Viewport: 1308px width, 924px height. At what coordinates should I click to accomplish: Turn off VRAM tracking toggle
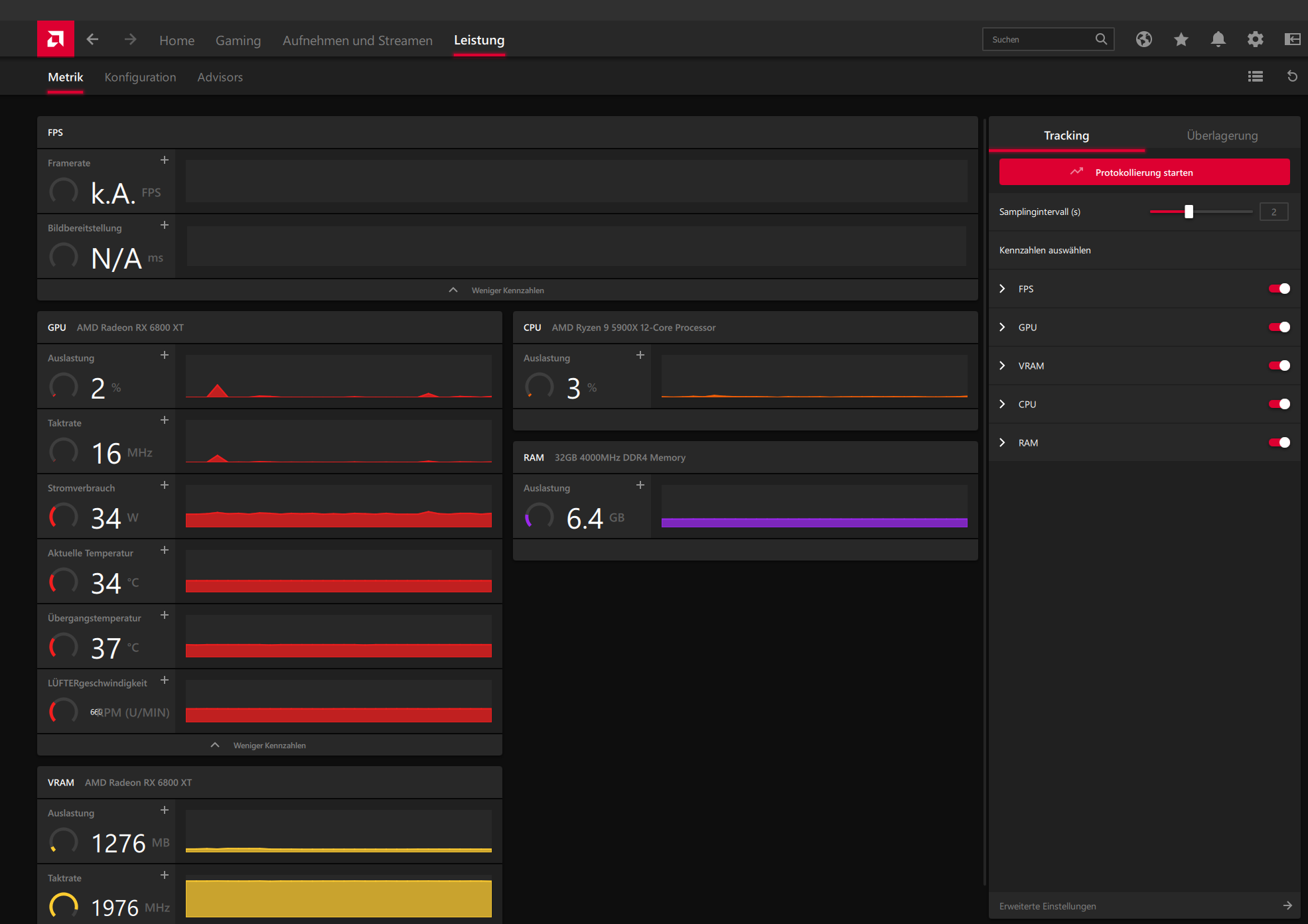coord(1279,365)
